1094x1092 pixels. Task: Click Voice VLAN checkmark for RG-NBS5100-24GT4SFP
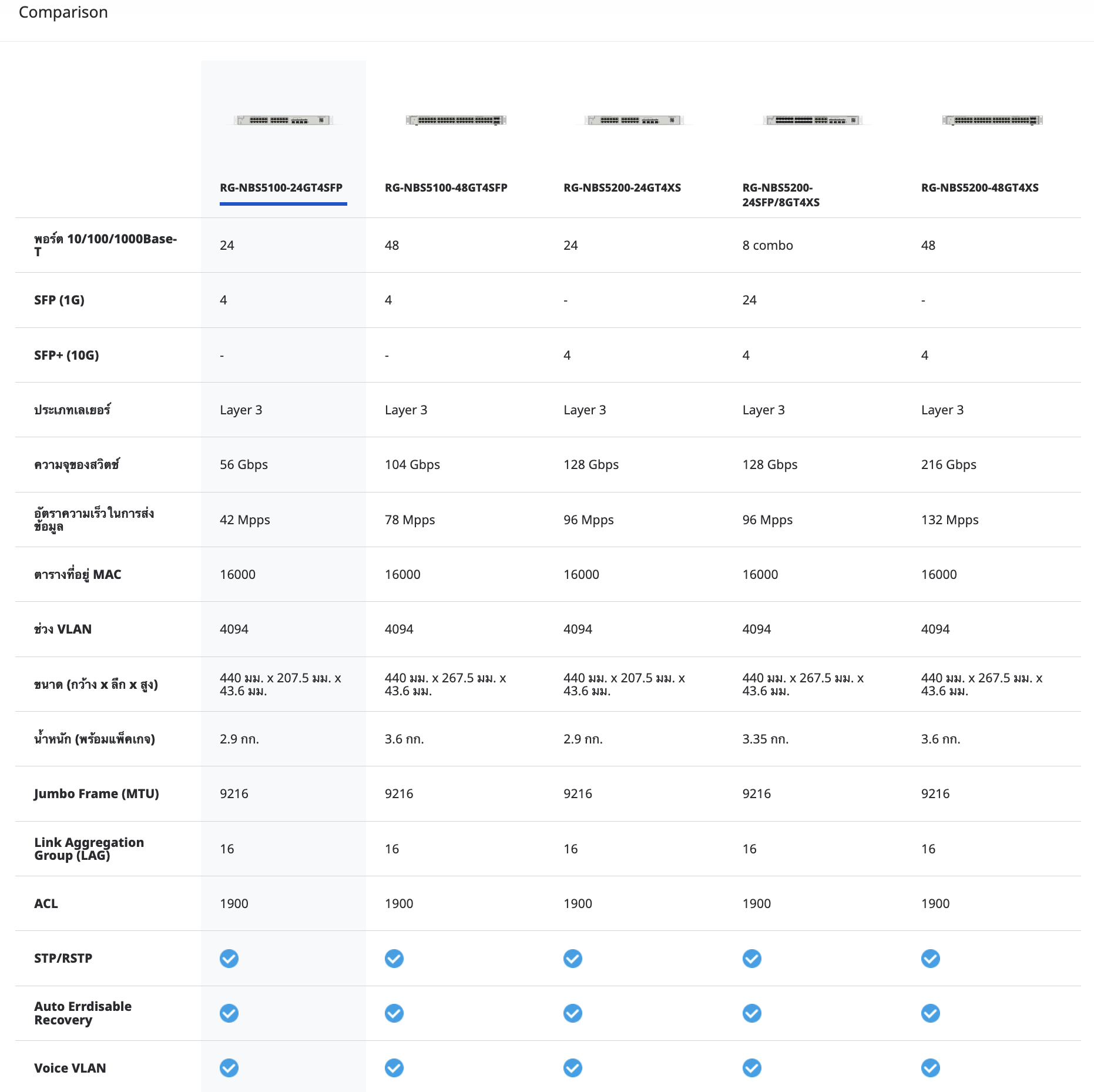(x=229, y=1068)
